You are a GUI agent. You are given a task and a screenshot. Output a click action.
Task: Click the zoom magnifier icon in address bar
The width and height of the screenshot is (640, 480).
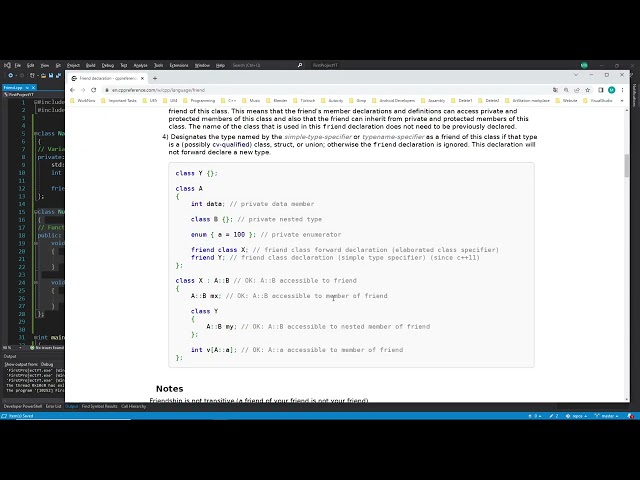coord(566,90)
